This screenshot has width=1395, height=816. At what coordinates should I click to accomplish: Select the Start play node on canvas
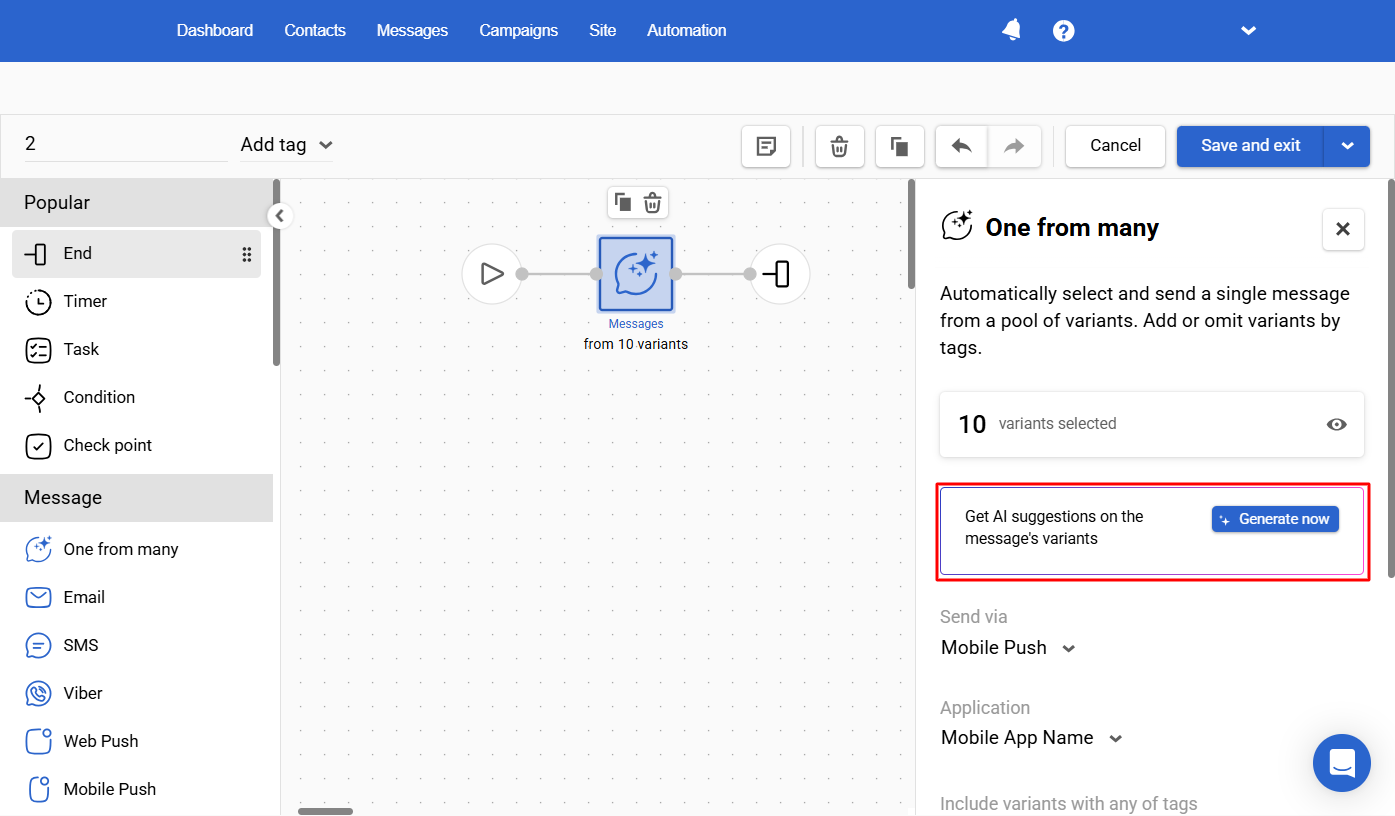tap(492, 274)
